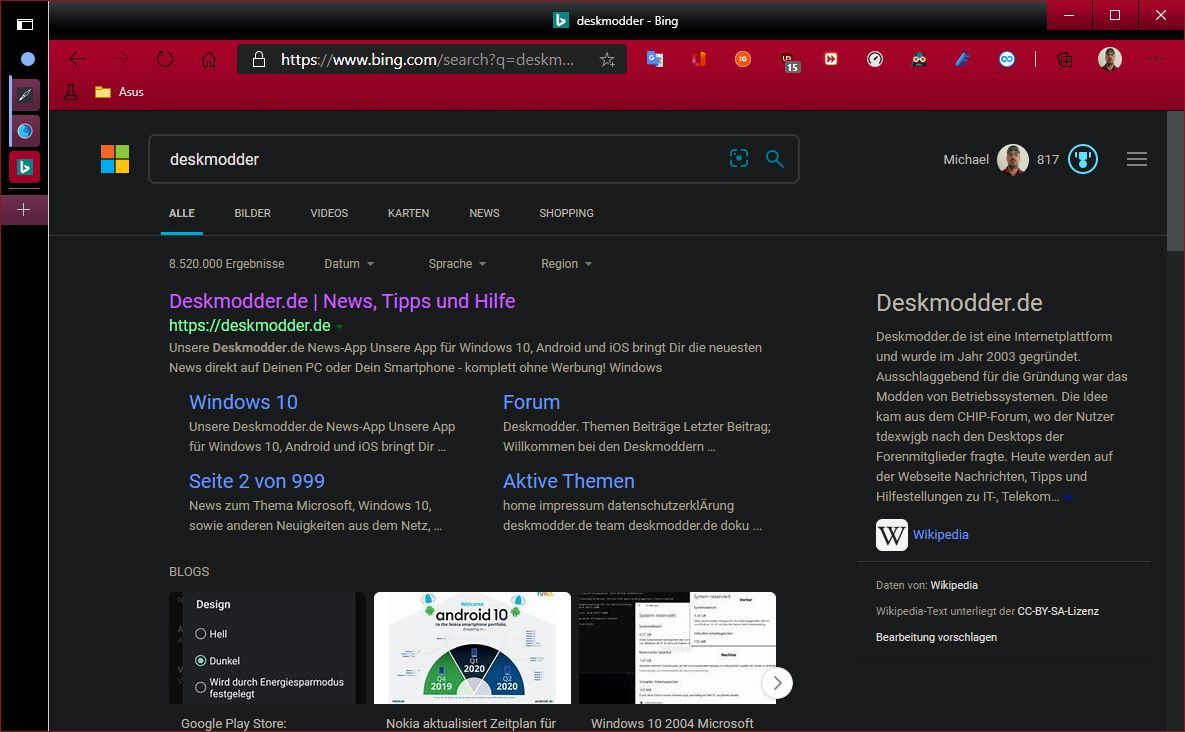The image size is (1185, 732).
Task: View site security lock information
Action: point(258,59)
